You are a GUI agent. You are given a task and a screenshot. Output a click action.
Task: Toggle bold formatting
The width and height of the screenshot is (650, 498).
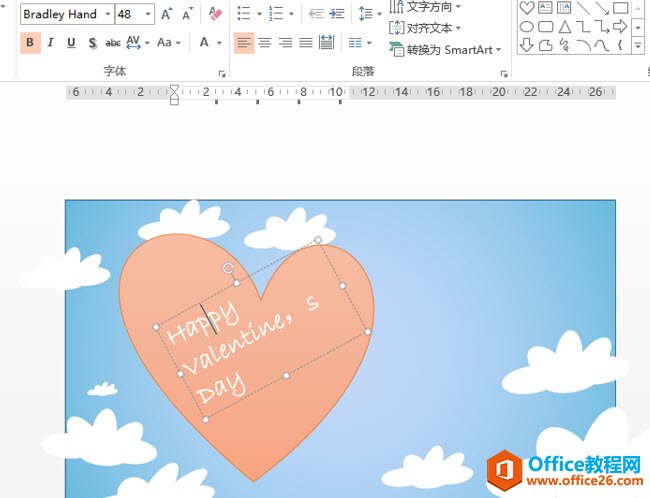(30, 43)
